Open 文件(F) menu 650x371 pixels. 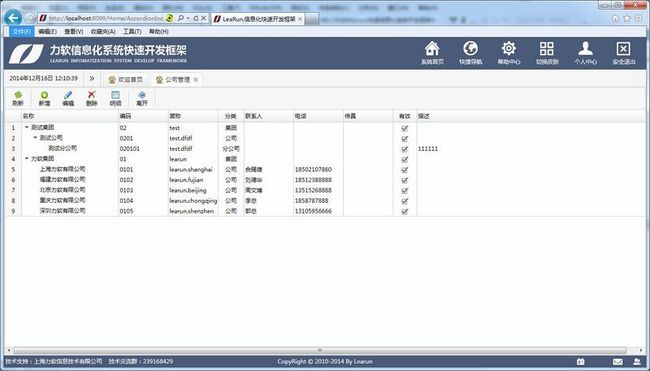[22, 32]
